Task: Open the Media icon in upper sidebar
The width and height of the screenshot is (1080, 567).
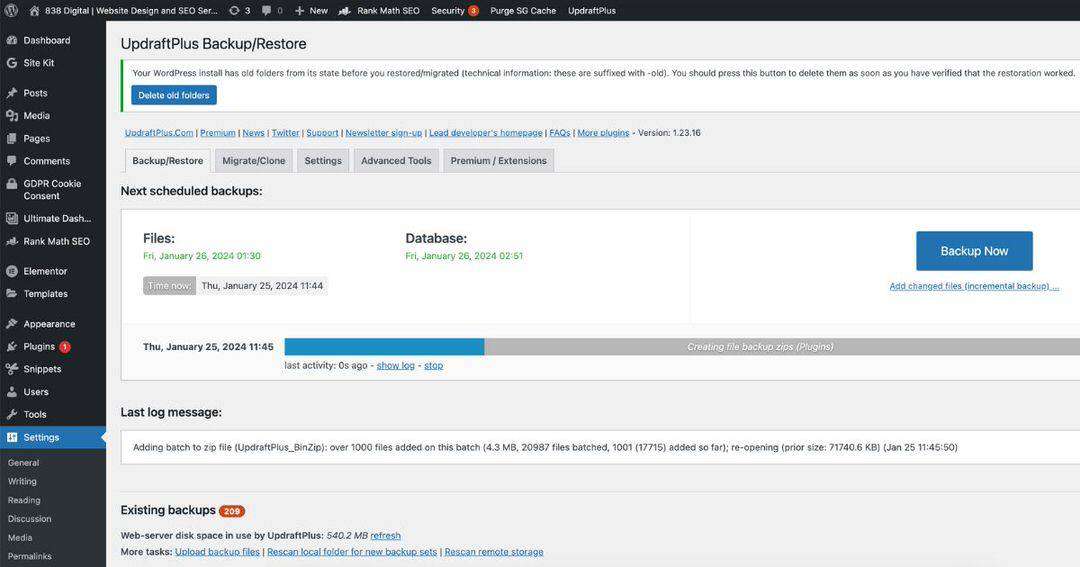Action: pyautogui.click(x=12, y=116)
